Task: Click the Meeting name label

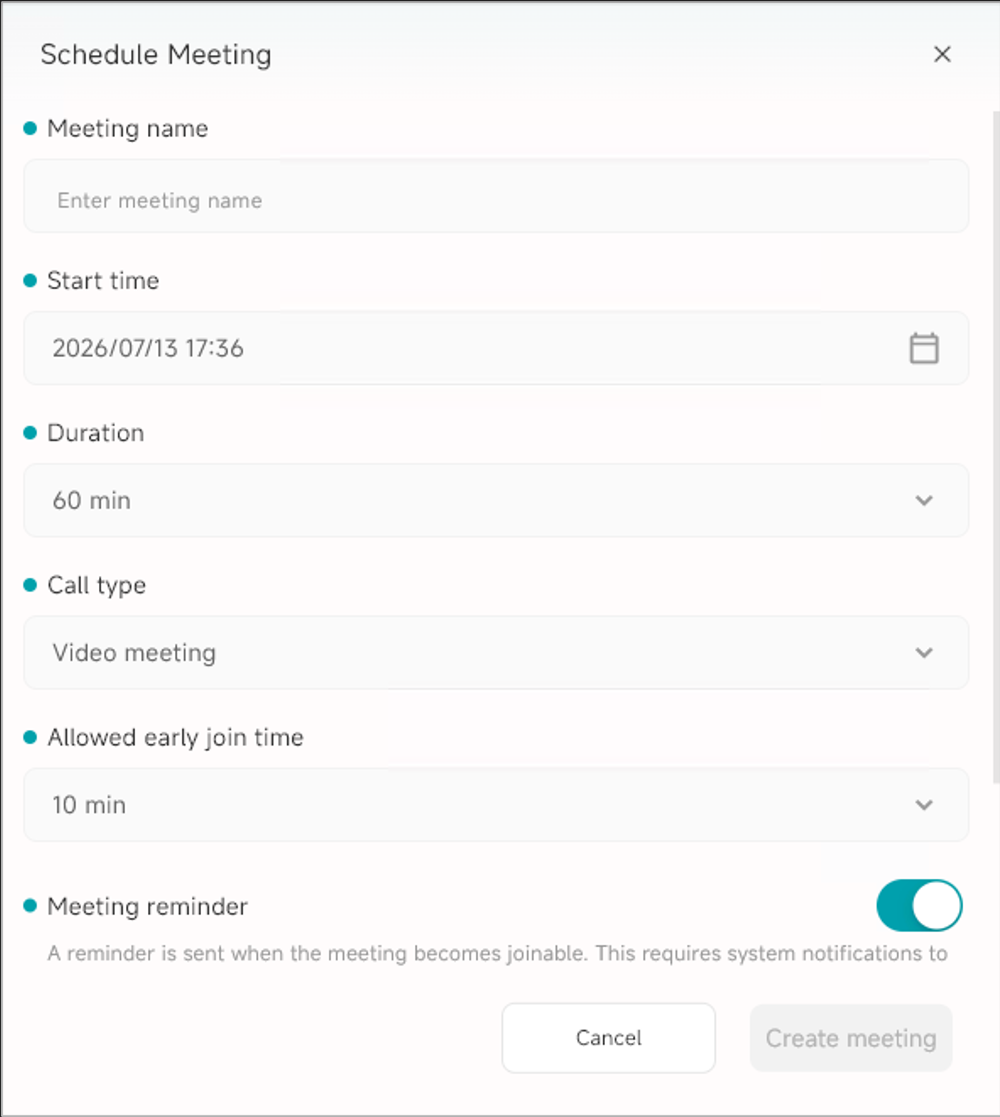Action: pos(127,129)
